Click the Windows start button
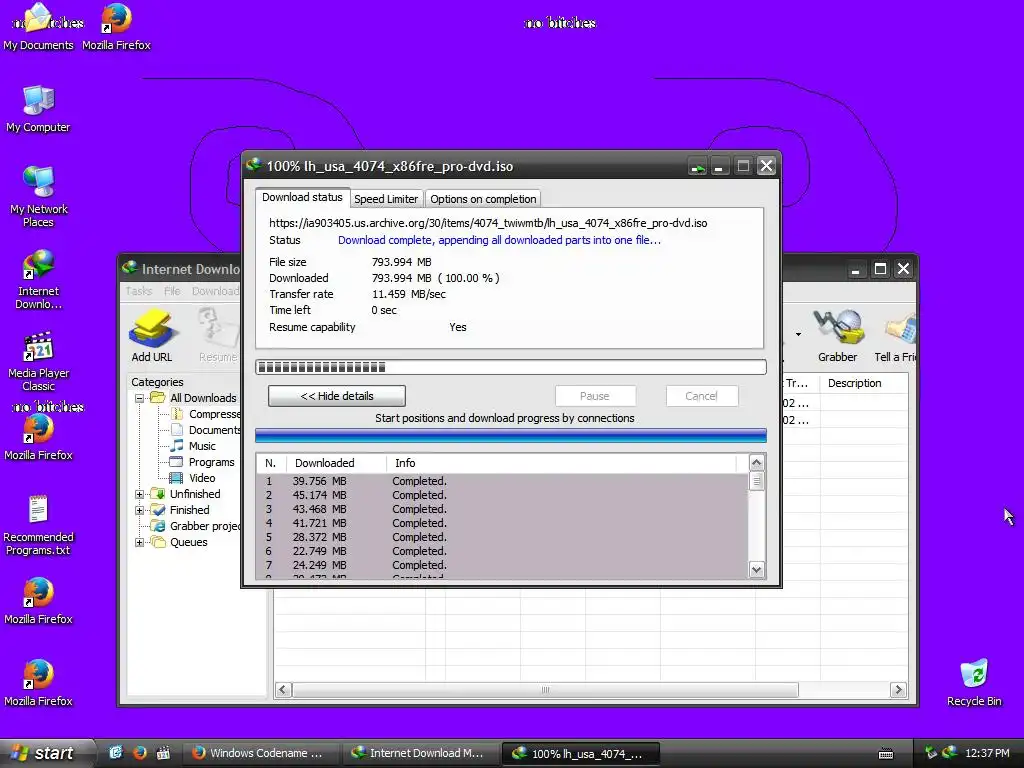1024x768 pixels. [x=46, y=753]
